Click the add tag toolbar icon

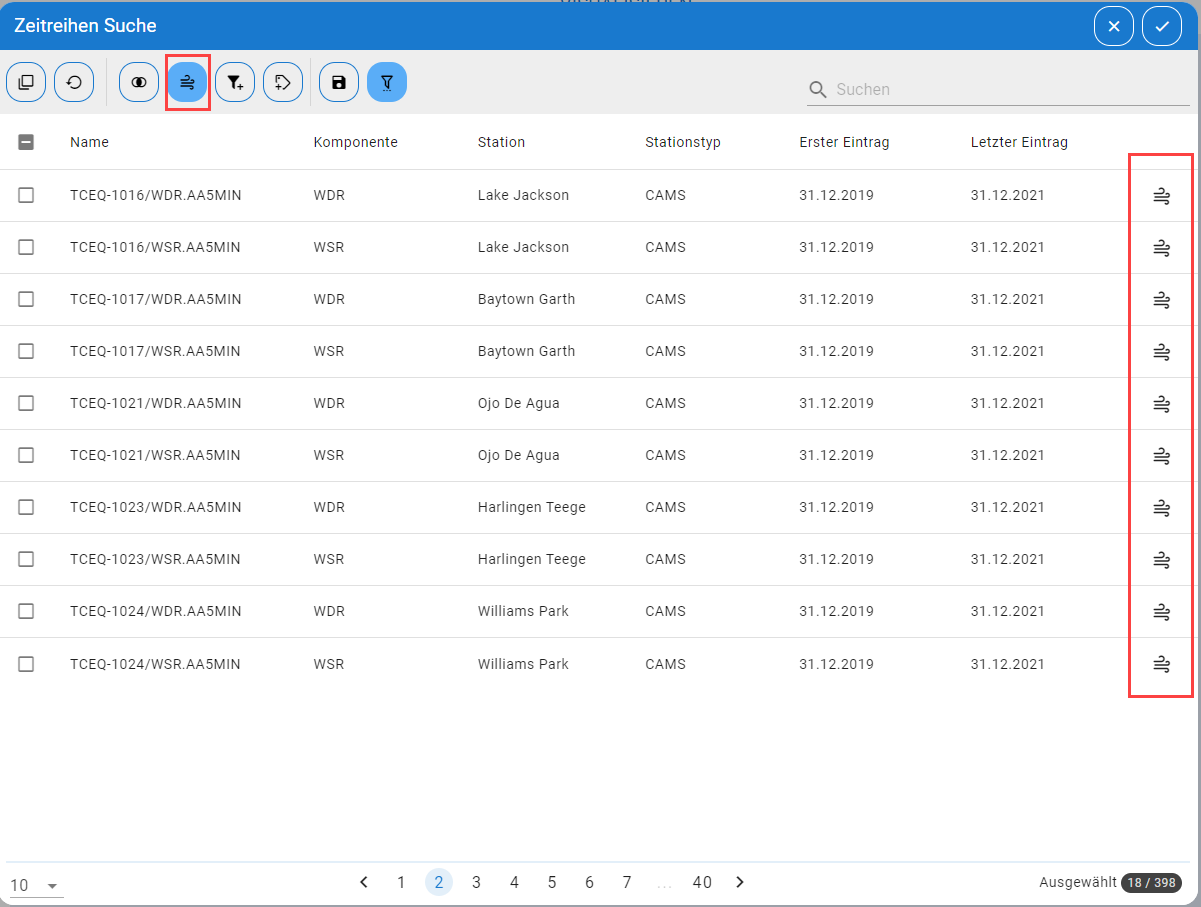pos(283,82)
